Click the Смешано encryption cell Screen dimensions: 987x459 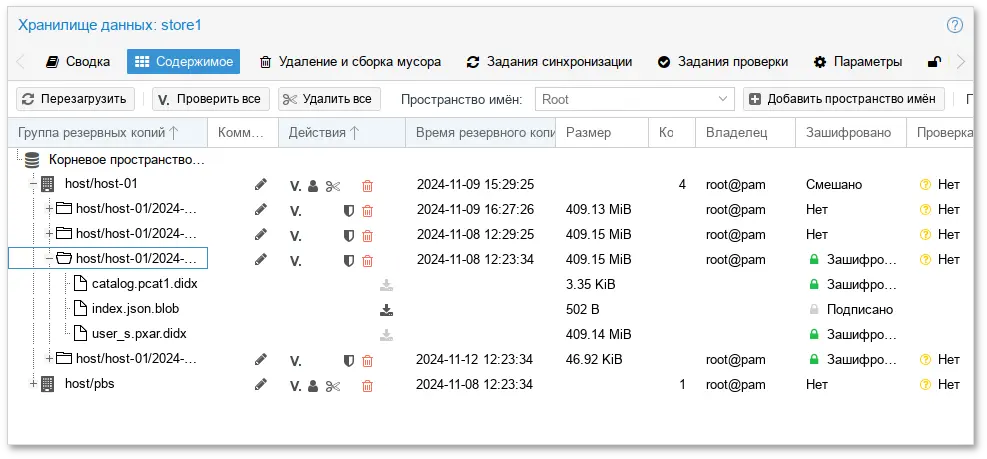click(833, 184)
